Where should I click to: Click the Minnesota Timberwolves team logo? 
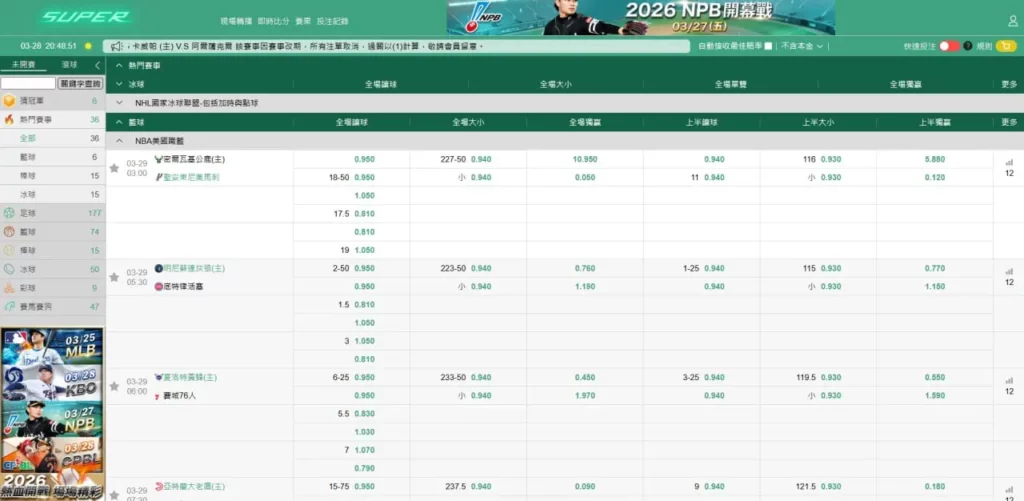tap(158, 268)
